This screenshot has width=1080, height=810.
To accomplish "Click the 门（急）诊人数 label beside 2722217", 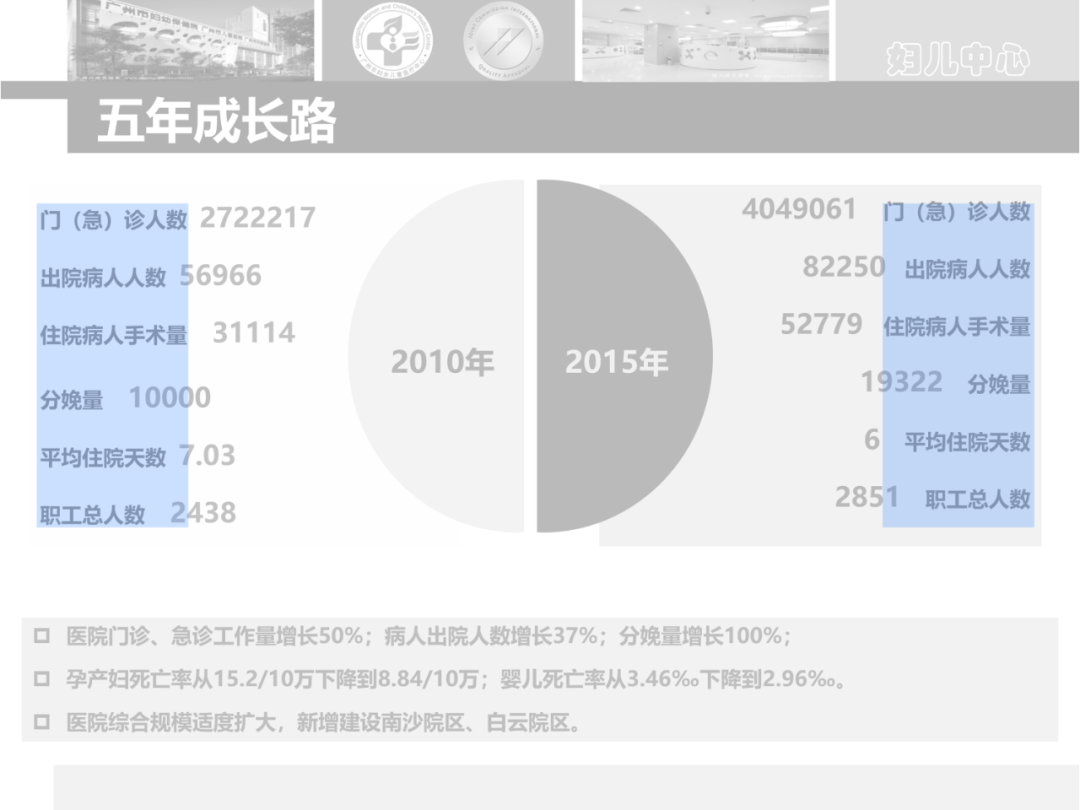I will [114, 220].
